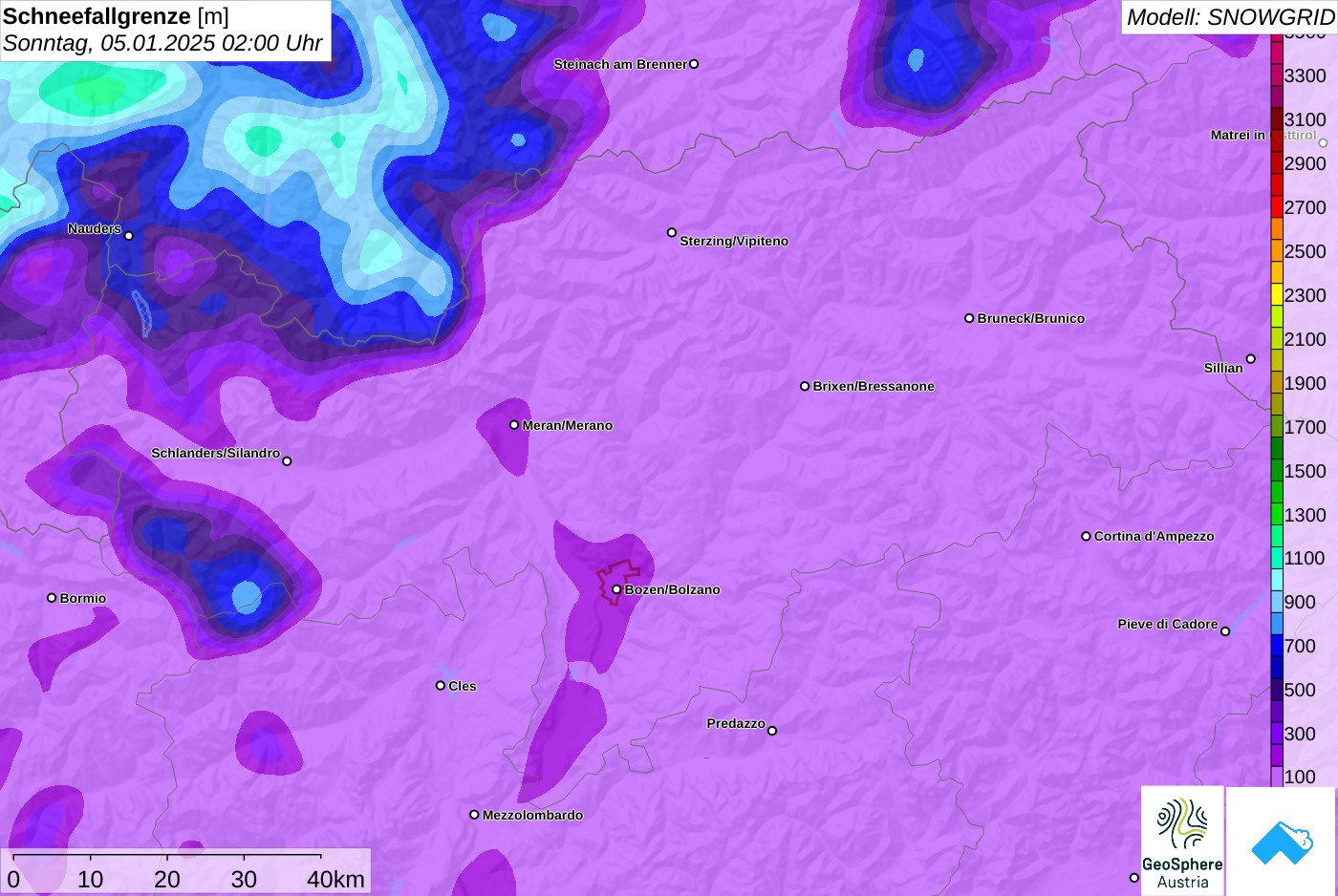Click the Steinach am Brenner city marker
The image size is (1338, 896).
694,64
